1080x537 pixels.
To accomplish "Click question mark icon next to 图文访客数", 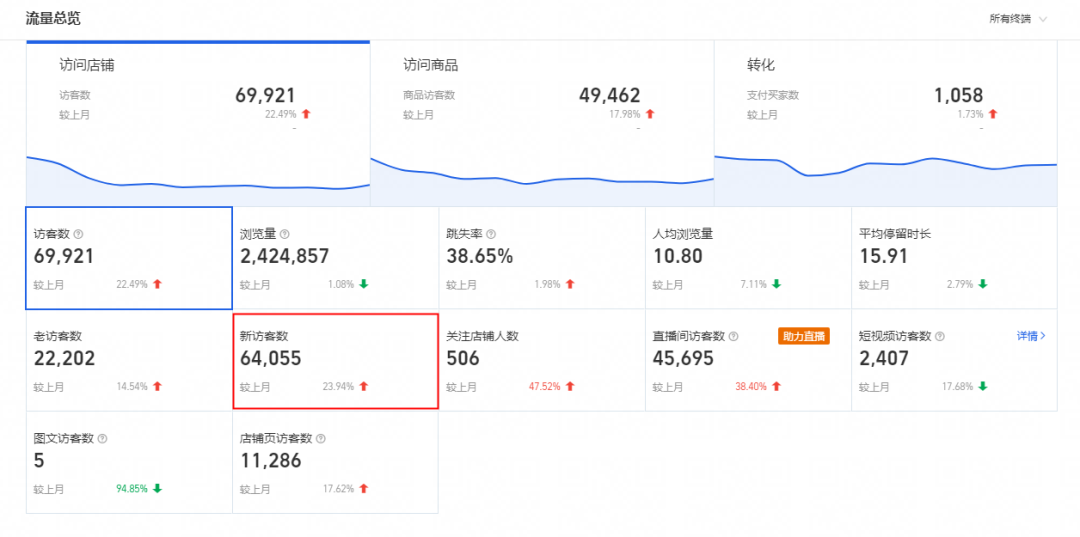I will [x=103, y=439].
